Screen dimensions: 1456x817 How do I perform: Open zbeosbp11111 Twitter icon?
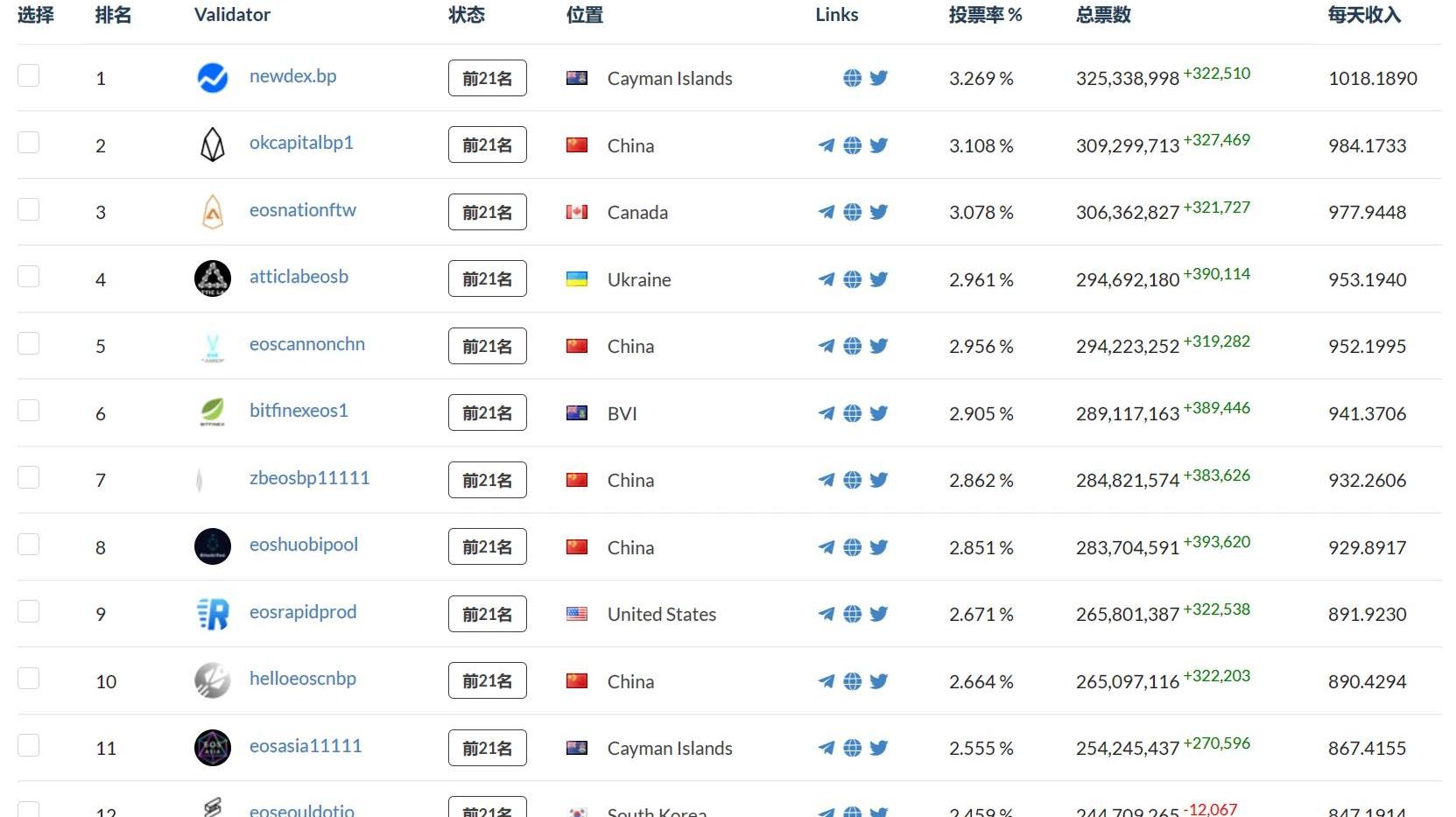point(879,480)
